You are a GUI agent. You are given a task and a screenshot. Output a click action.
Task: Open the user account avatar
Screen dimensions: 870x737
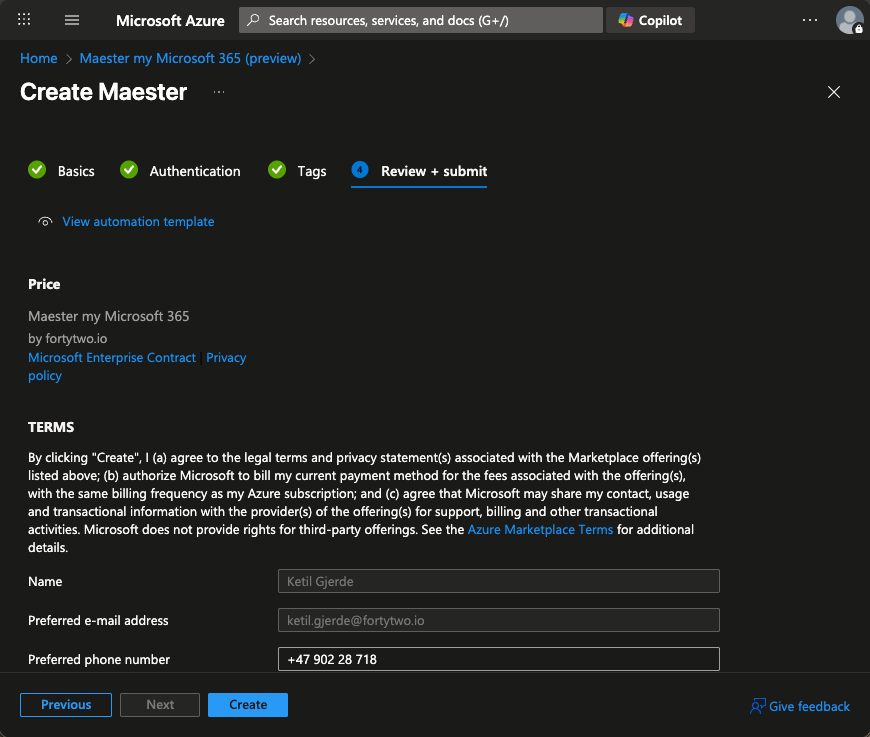(849, 20)
